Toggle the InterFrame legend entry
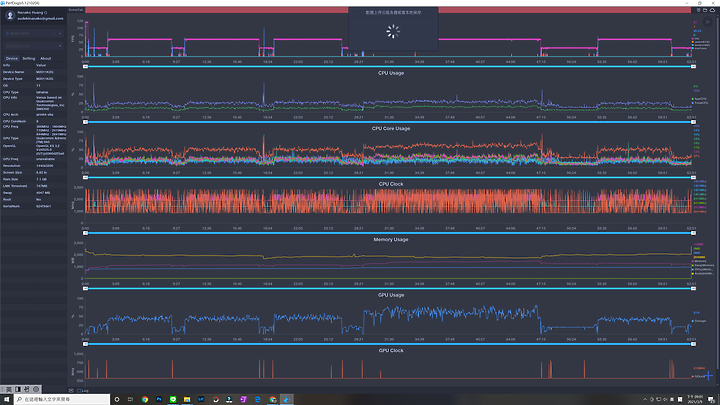Viewport: 720px width, 405px height. coord(700,48)
